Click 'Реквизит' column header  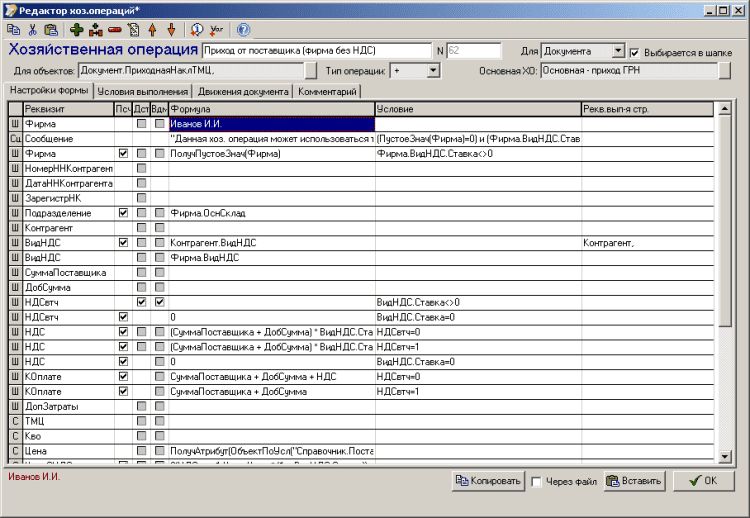pos(68,109)
